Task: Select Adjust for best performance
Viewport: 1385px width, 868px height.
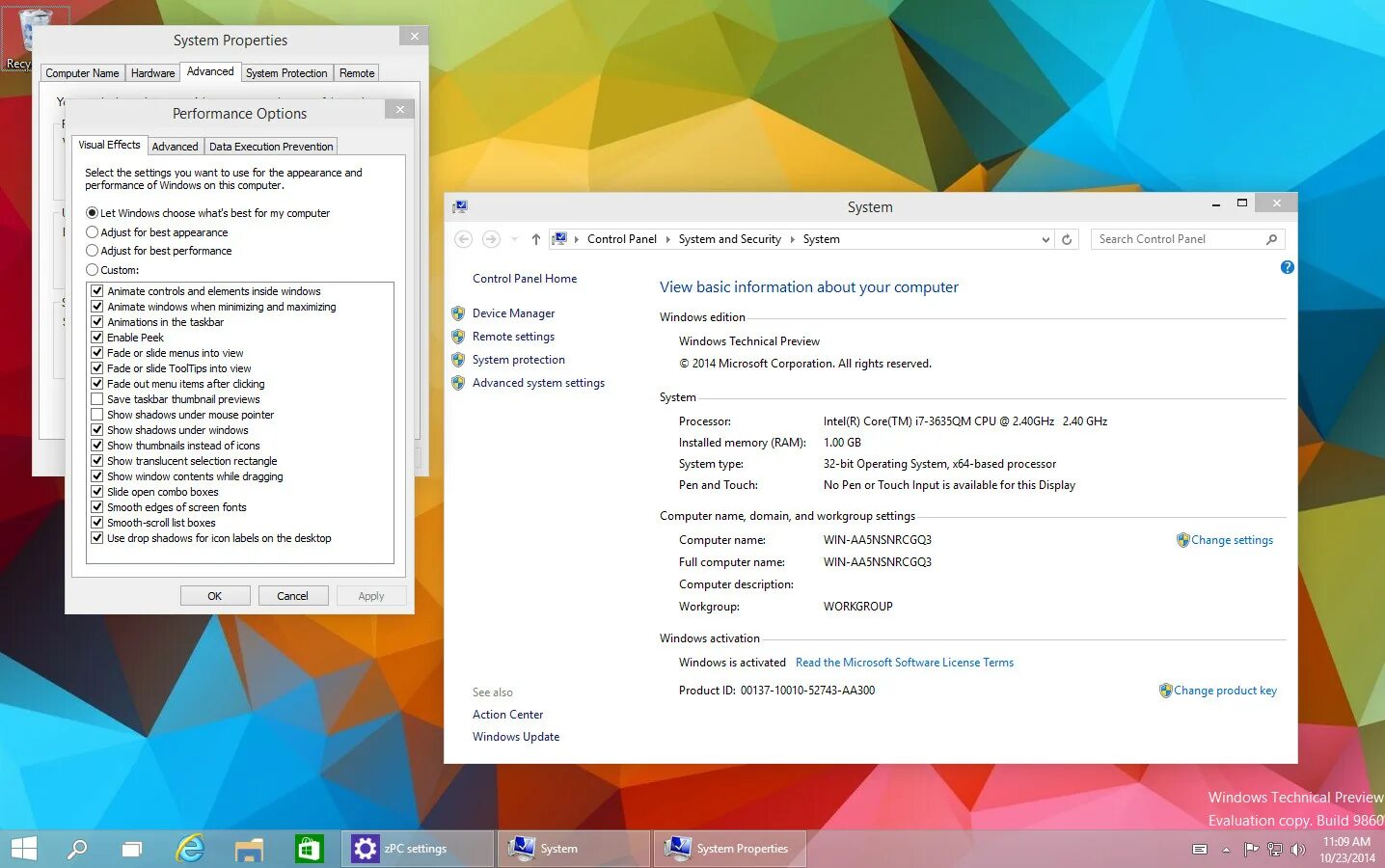Action: 92,251
